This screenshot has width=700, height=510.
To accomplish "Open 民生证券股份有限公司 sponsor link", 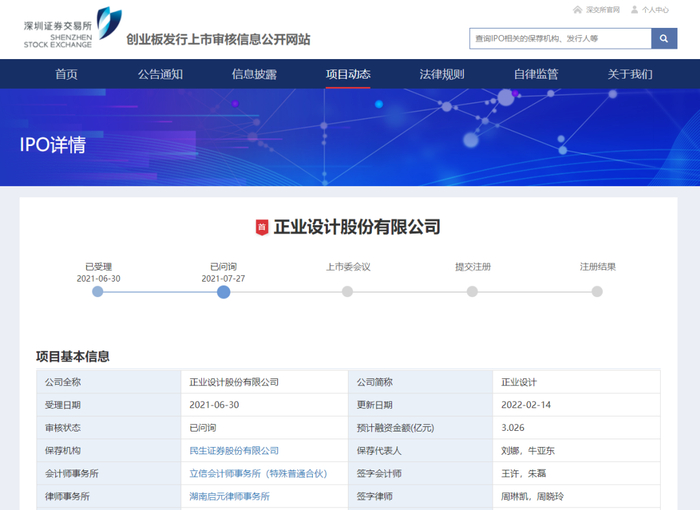I will 234,451.
